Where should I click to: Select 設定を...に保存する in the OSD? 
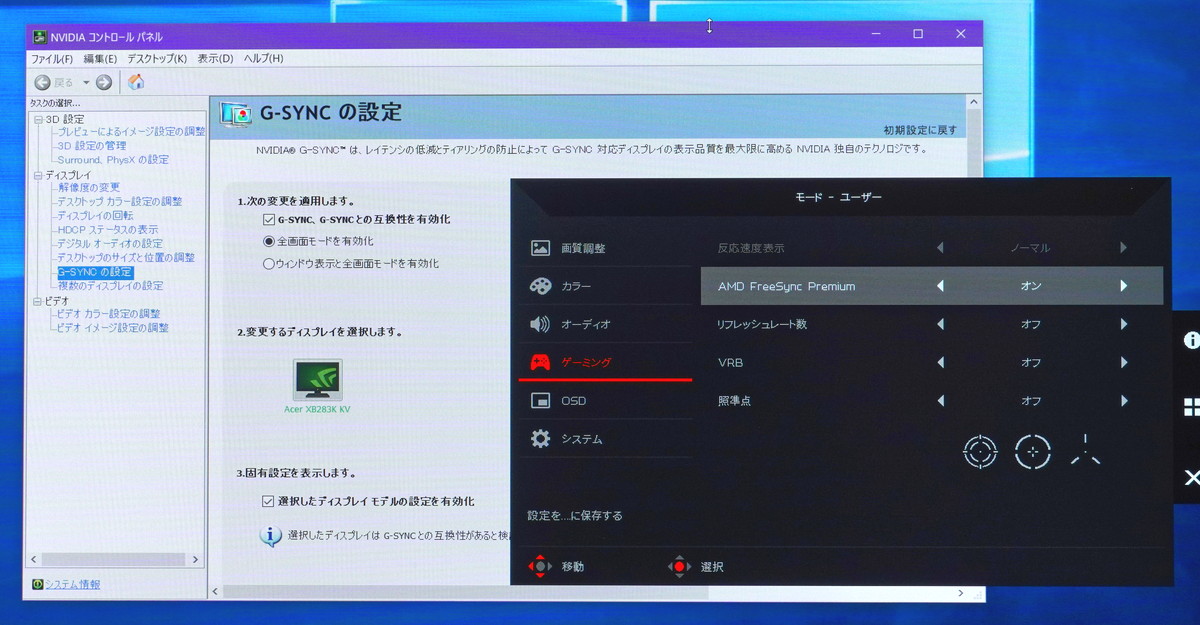click(575, 516)
